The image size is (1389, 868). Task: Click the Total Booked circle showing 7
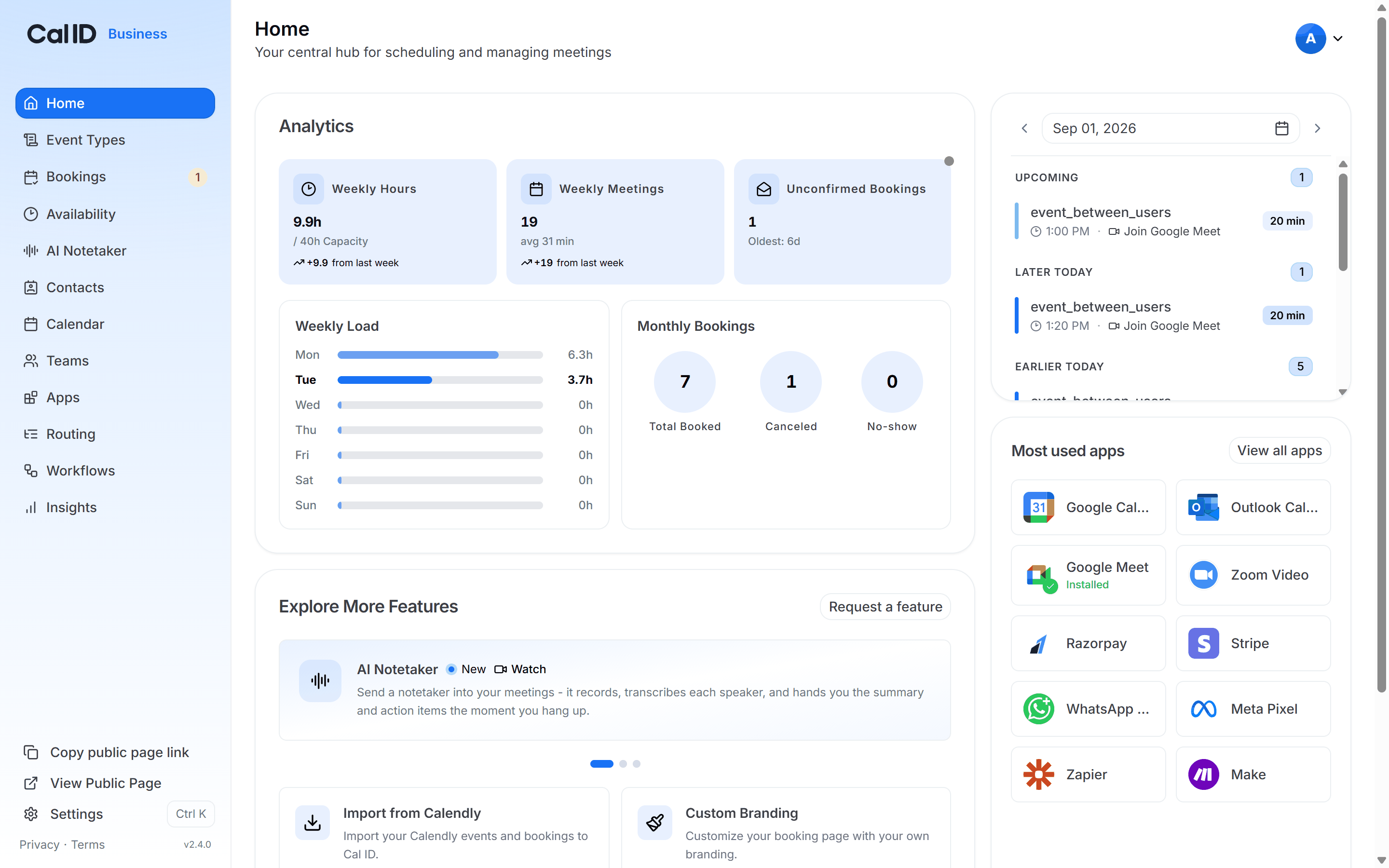pos(685,382)
